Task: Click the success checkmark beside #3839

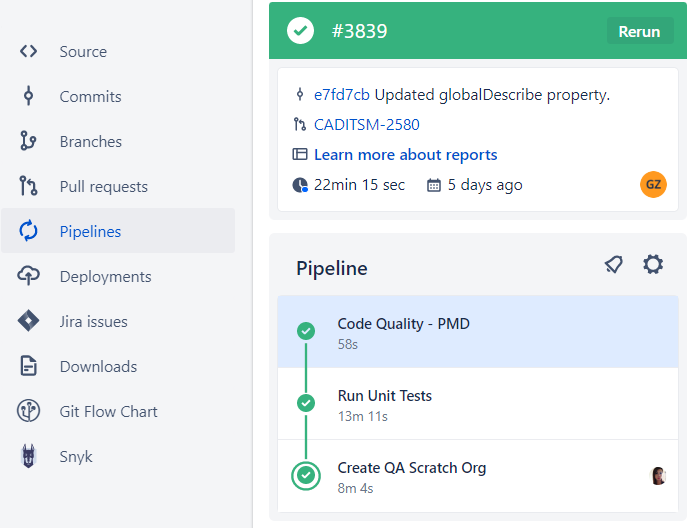Action: tap(300, 31)
